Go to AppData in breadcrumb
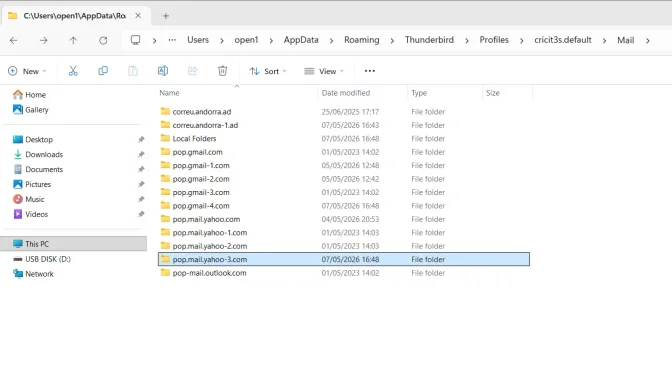The height and width of the screenshot is (384, 672). click(x=301, y=40)
